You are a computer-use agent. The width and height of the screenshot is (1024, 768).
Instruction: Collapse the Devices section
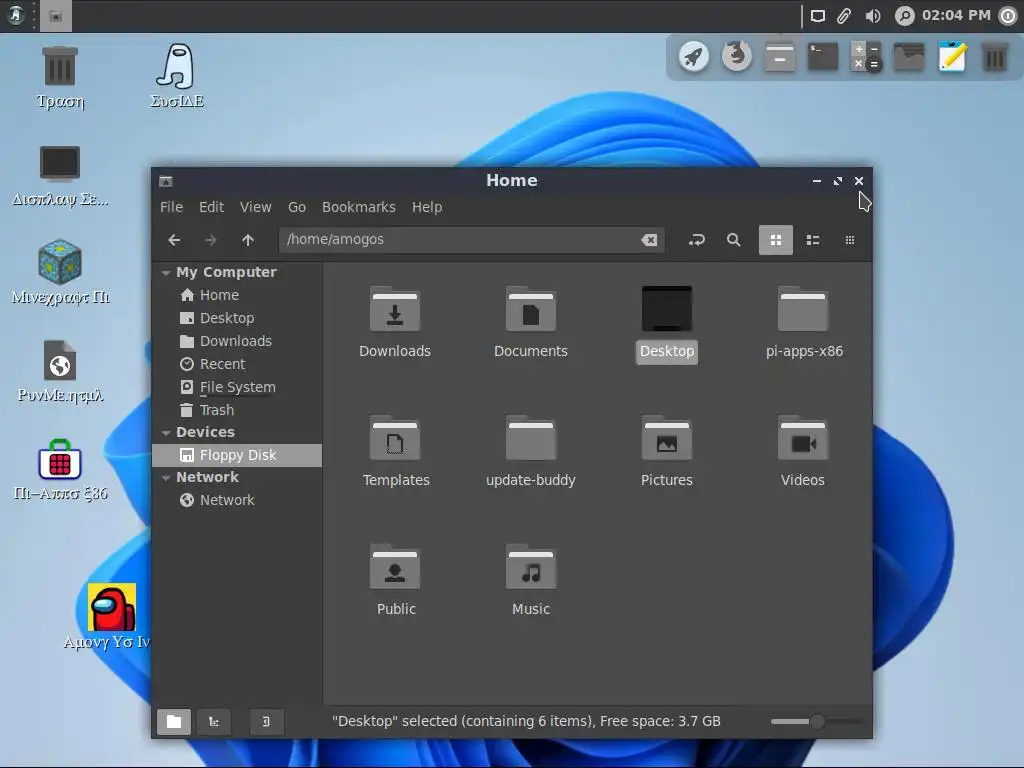166,432
